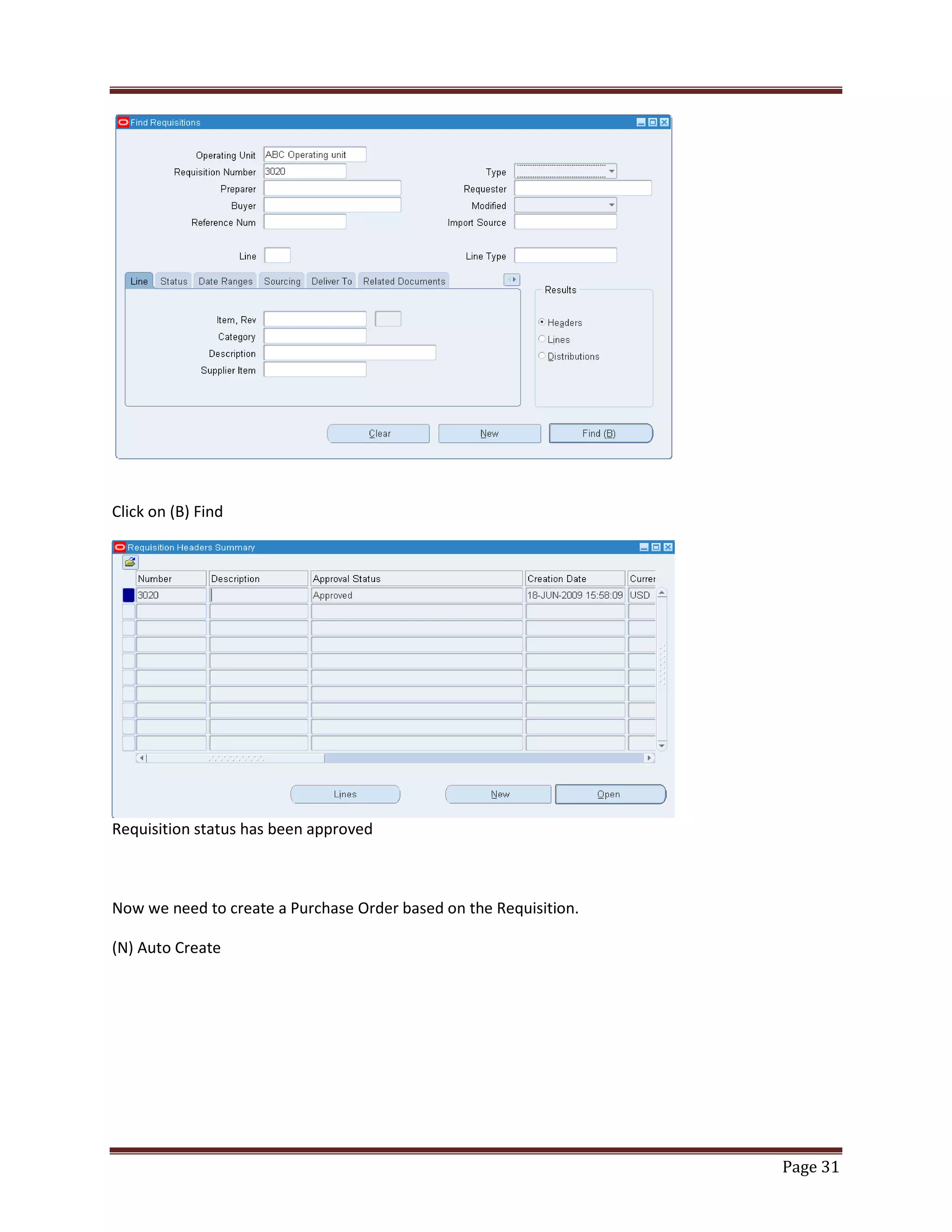This screenshot has height=1232, width=952.
Task: Click the horizontal scrollbar left arrow
Action: point(142,758)
